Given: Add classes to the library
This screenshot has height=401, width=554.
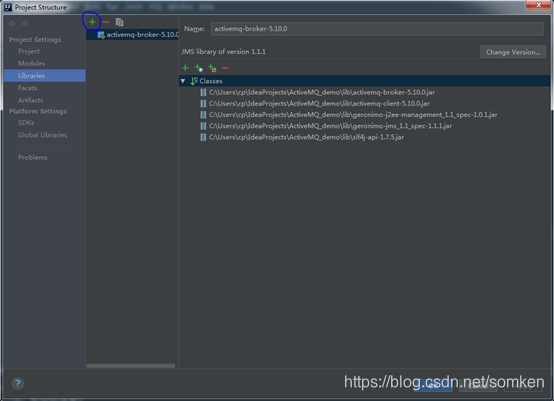Looking at the screenshot, I should pos(185,68).
